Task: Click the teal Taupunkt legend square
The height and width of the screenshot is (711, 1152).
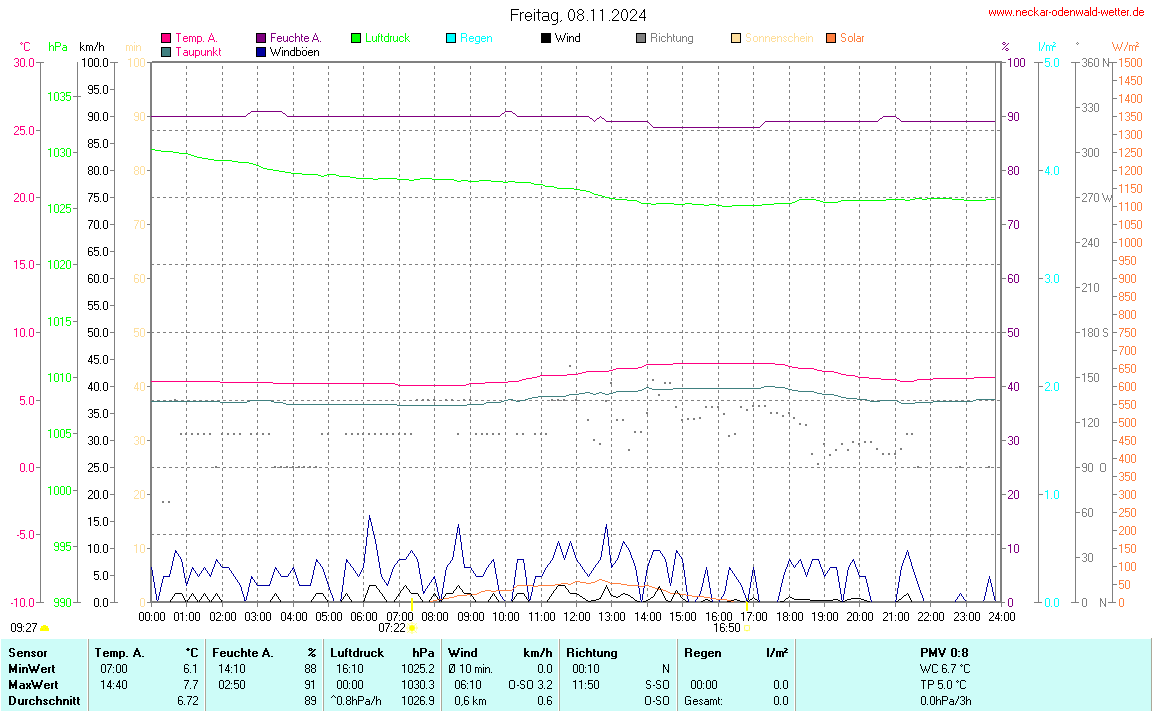Action: [166, 51]
